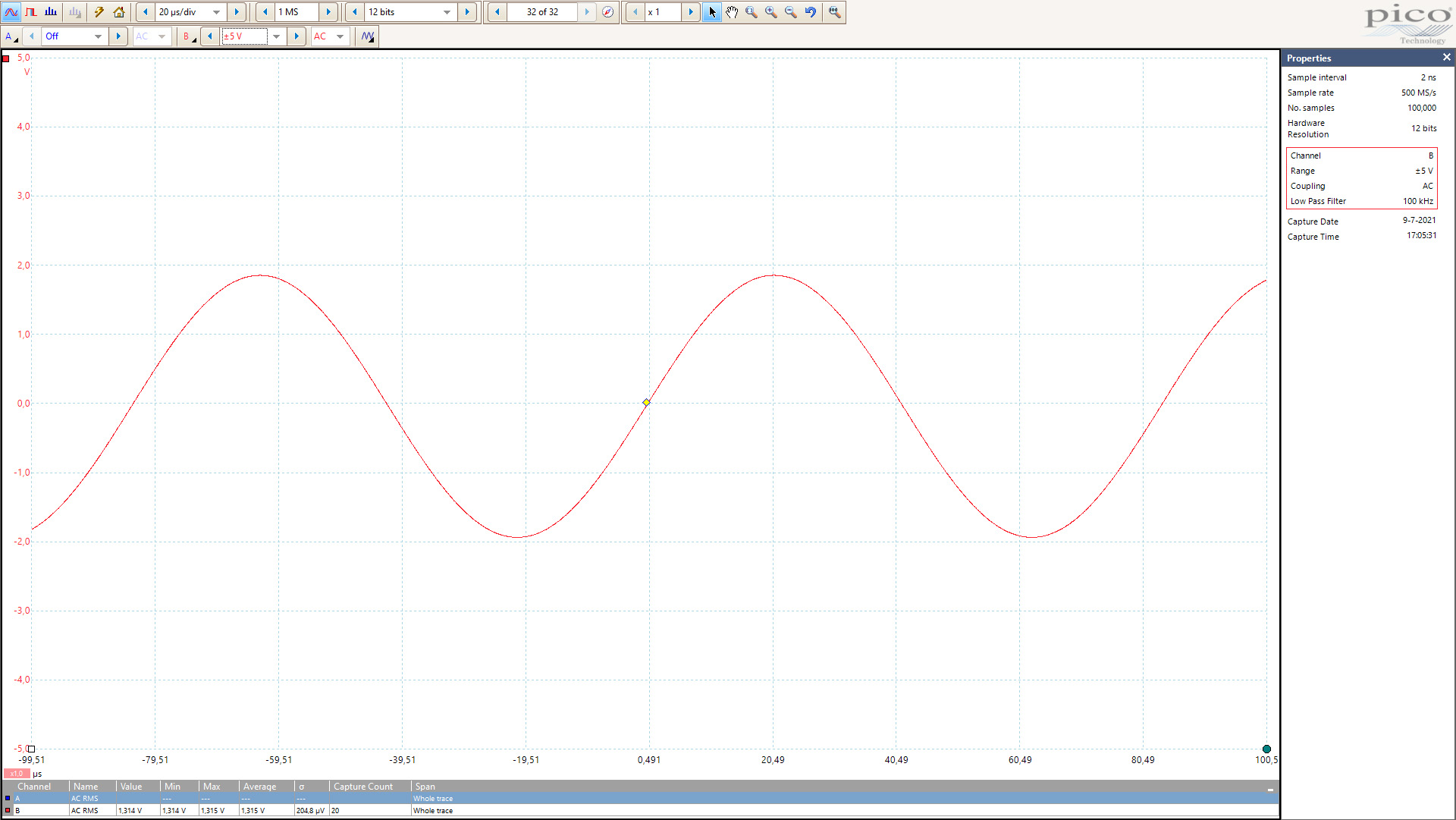Open the 20 µs/div timebase dropdown
The width and height of the screenshot is (1456, 820).
pyautogui.click(x=217, y=12)
